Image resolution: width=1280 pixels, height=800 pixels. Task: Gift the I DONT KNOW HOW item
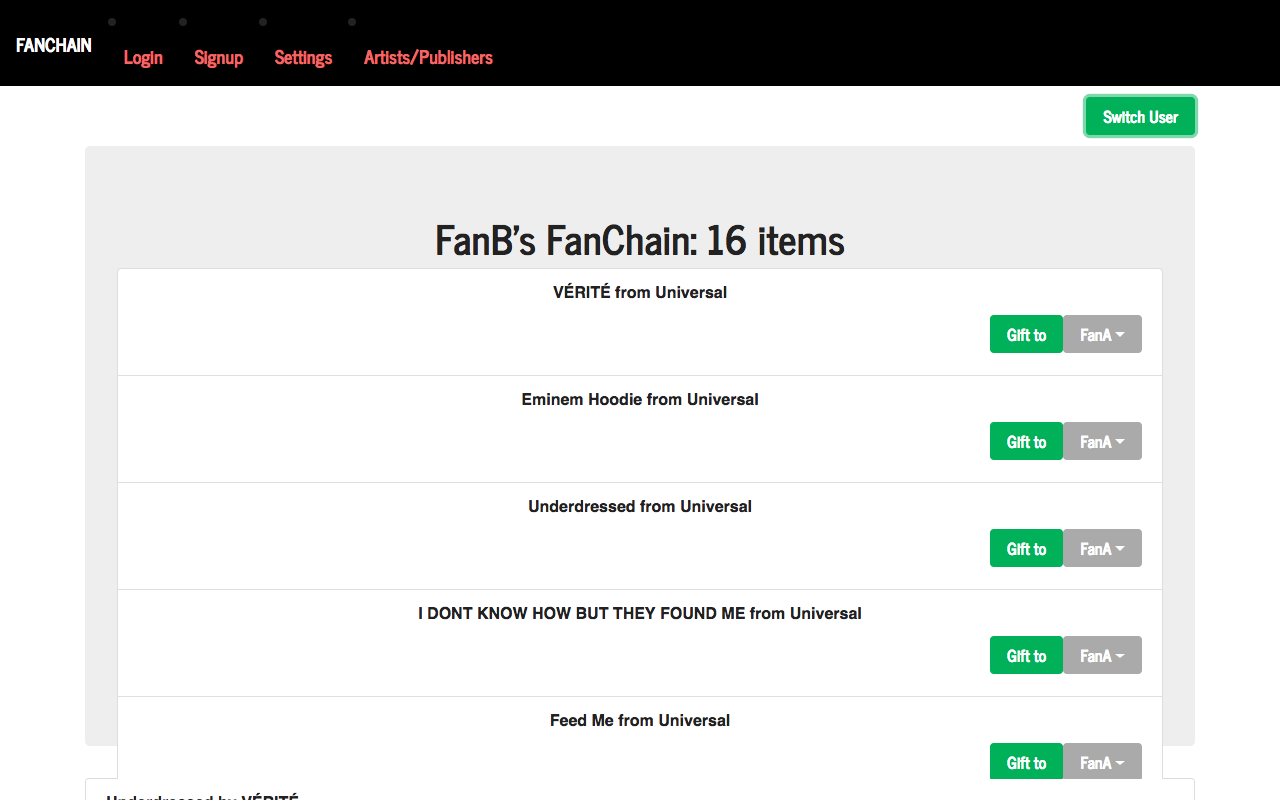coord(1026,655)
